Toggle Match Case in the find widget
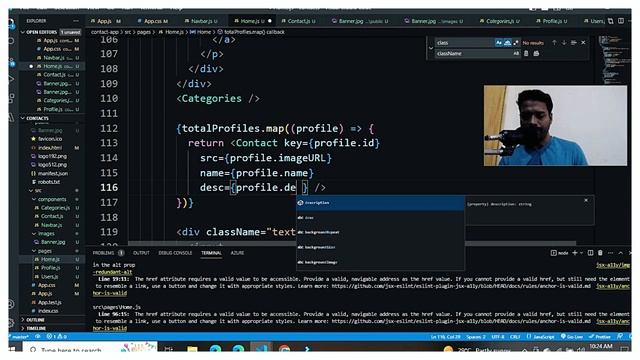The image size is (640, 360). pyautogui.click(x=498, y=42)
